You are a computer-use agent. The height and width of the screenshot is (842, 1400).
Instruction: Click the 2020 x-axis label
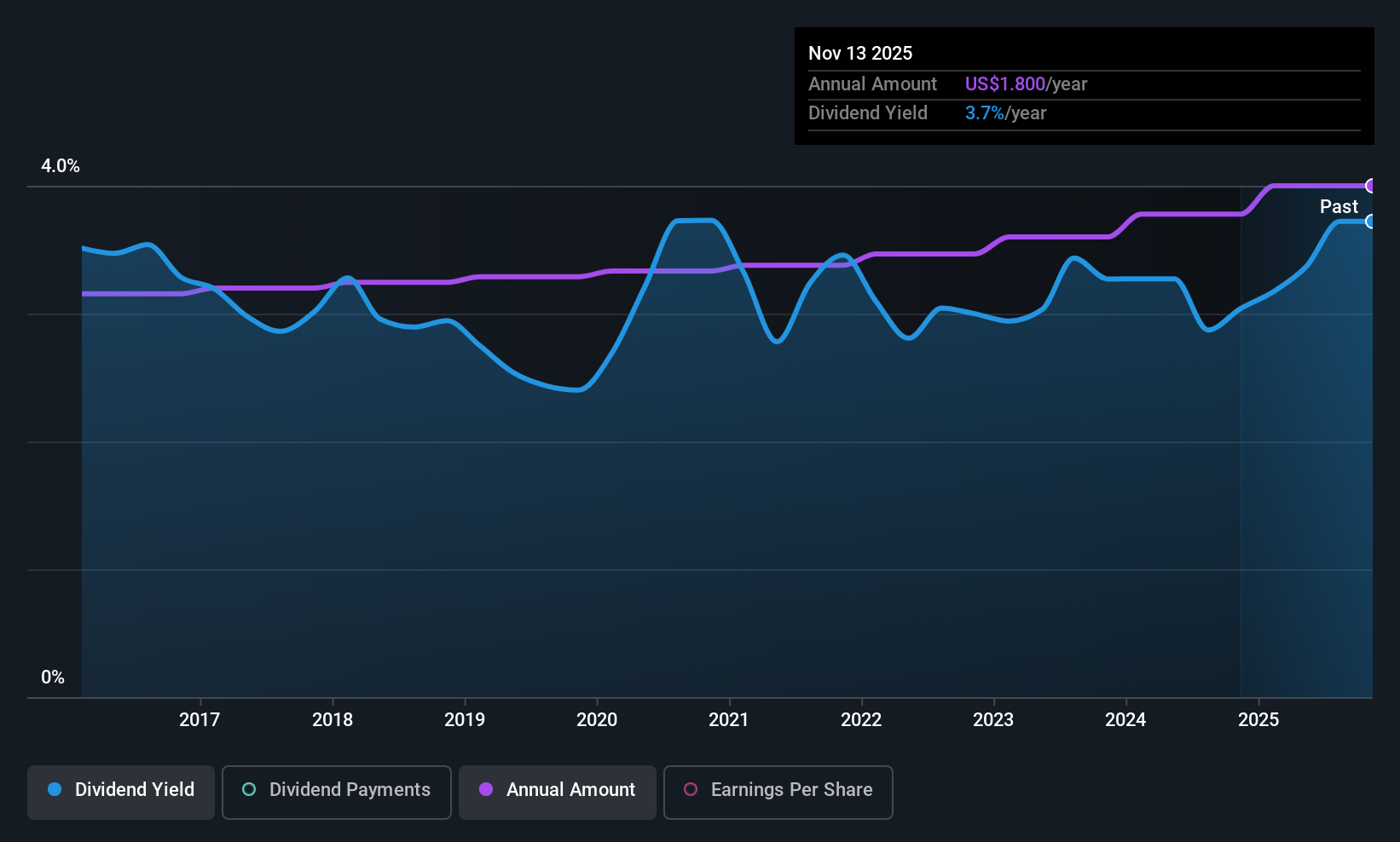point(597,720)
